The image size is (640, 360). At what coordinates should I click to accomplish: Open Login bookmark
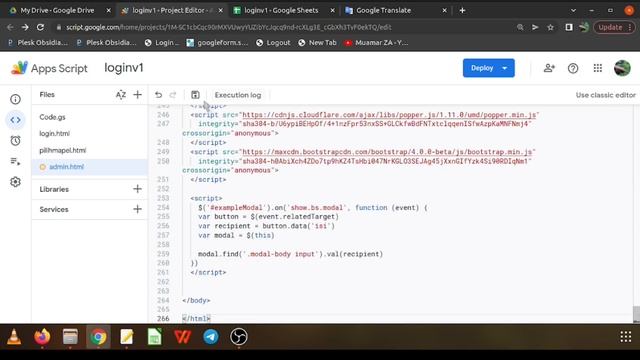point(162,42)
